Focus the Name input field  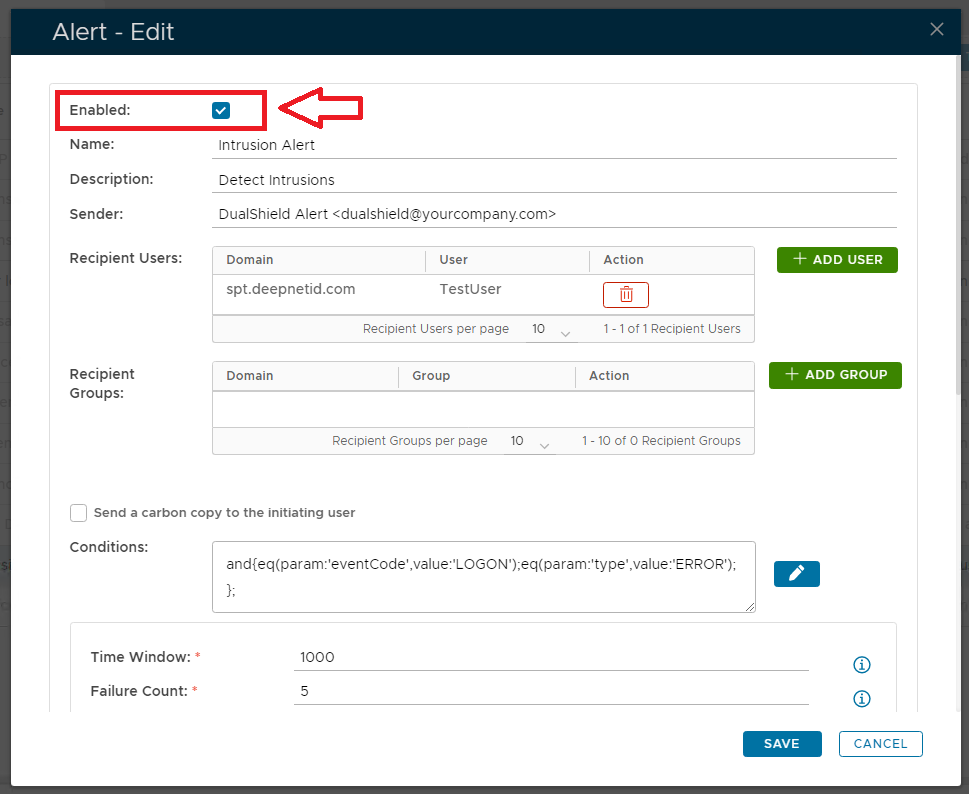tap(555, 145)
